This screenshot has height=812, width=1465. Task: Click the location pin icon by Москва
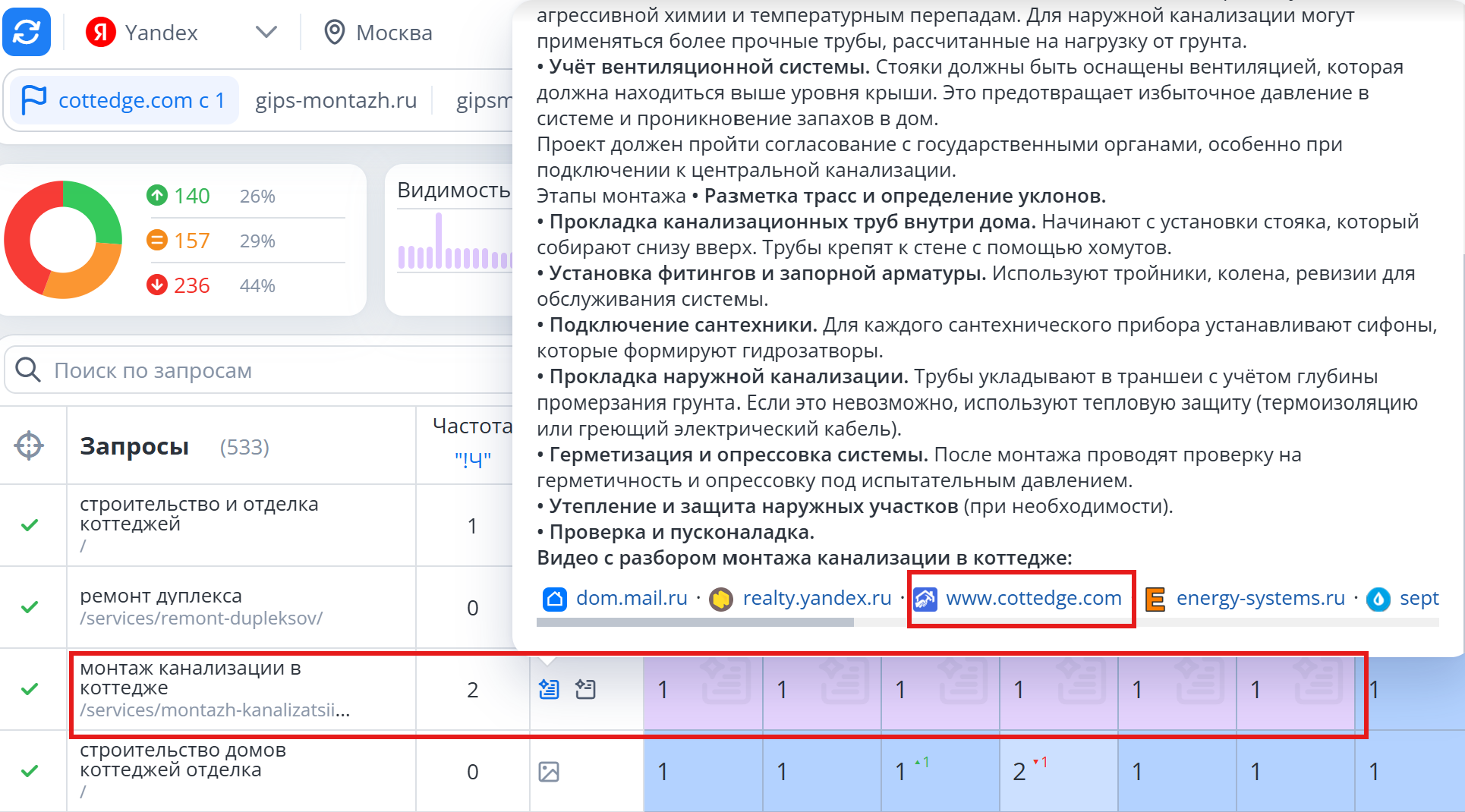[334, 32]
